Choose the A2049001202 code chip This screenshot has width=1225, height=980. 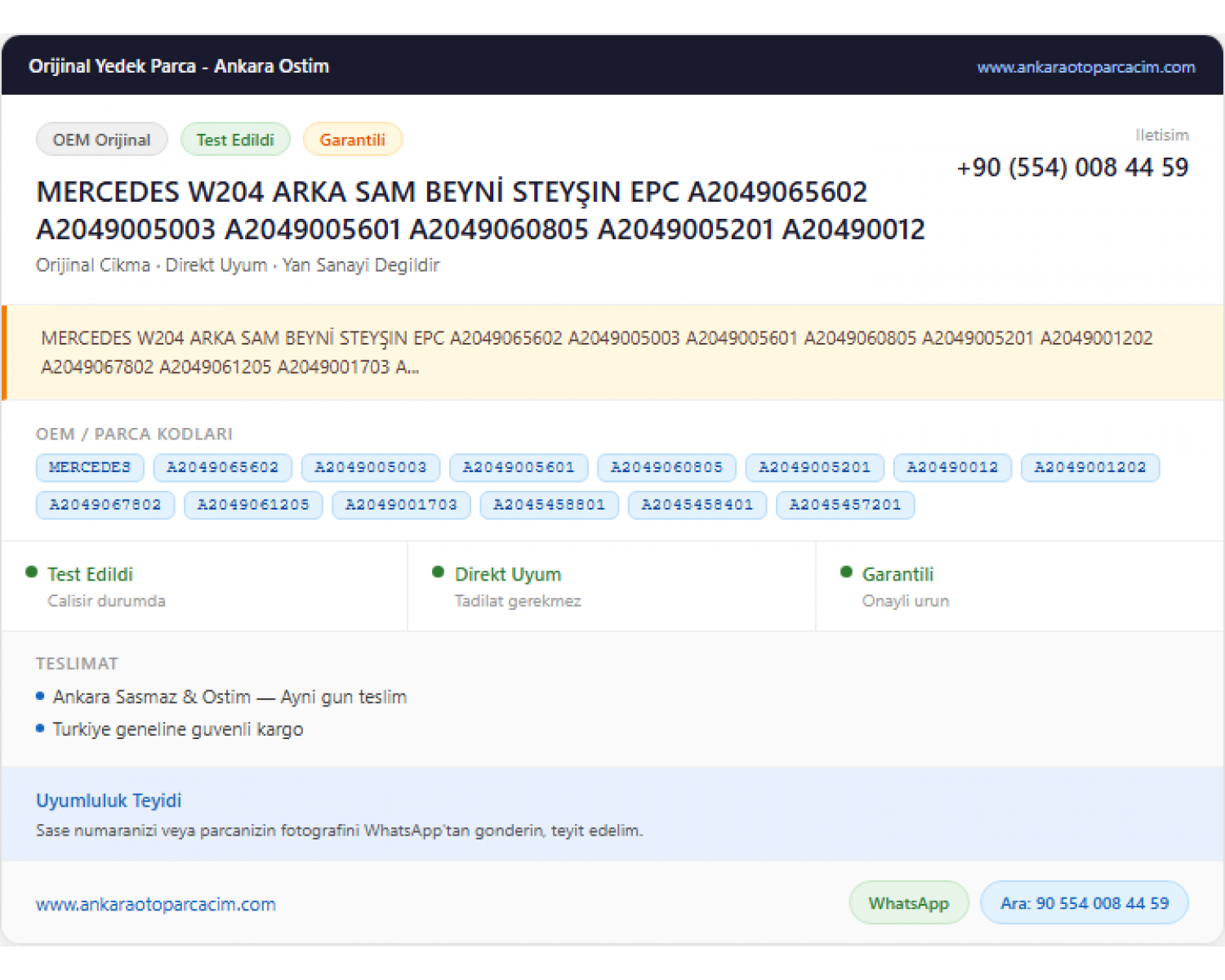[x=1090, y=468]
